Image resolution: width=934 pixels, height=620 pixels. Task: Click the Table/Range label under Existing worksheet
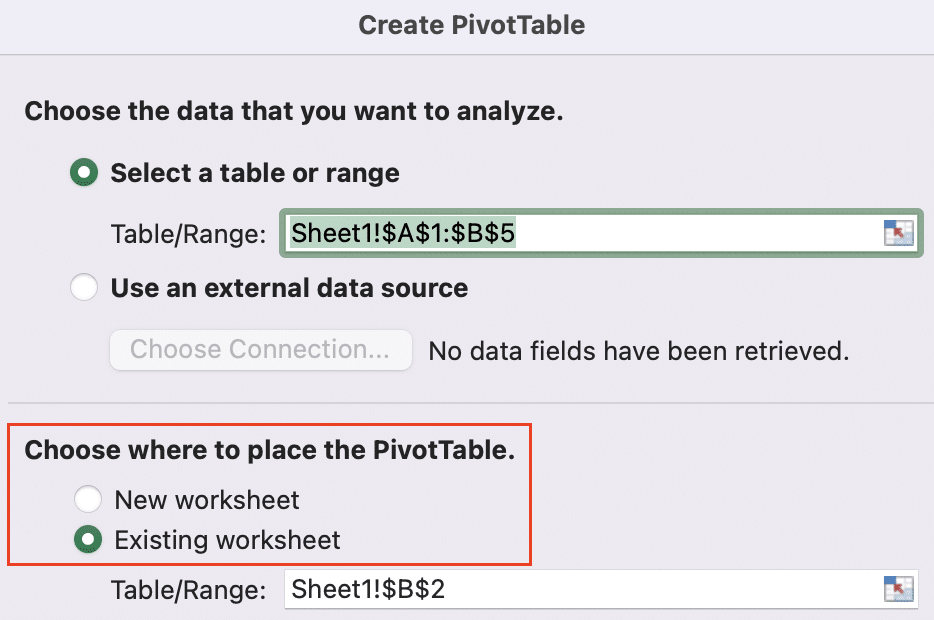188,590
